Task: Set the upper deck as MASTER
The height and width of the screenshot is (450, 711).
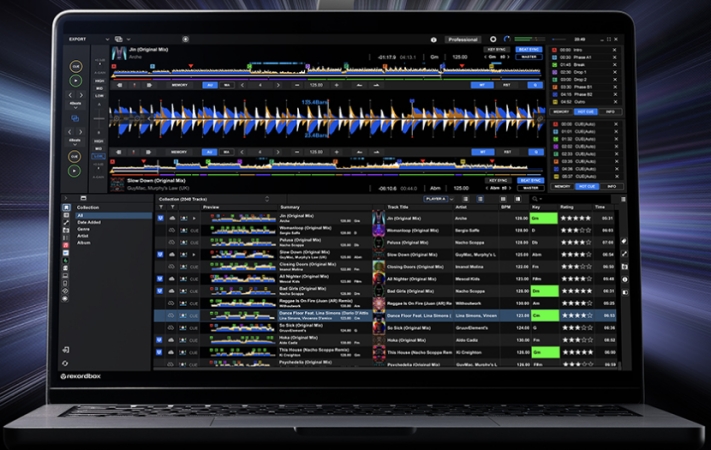Action: click(529, 57)
